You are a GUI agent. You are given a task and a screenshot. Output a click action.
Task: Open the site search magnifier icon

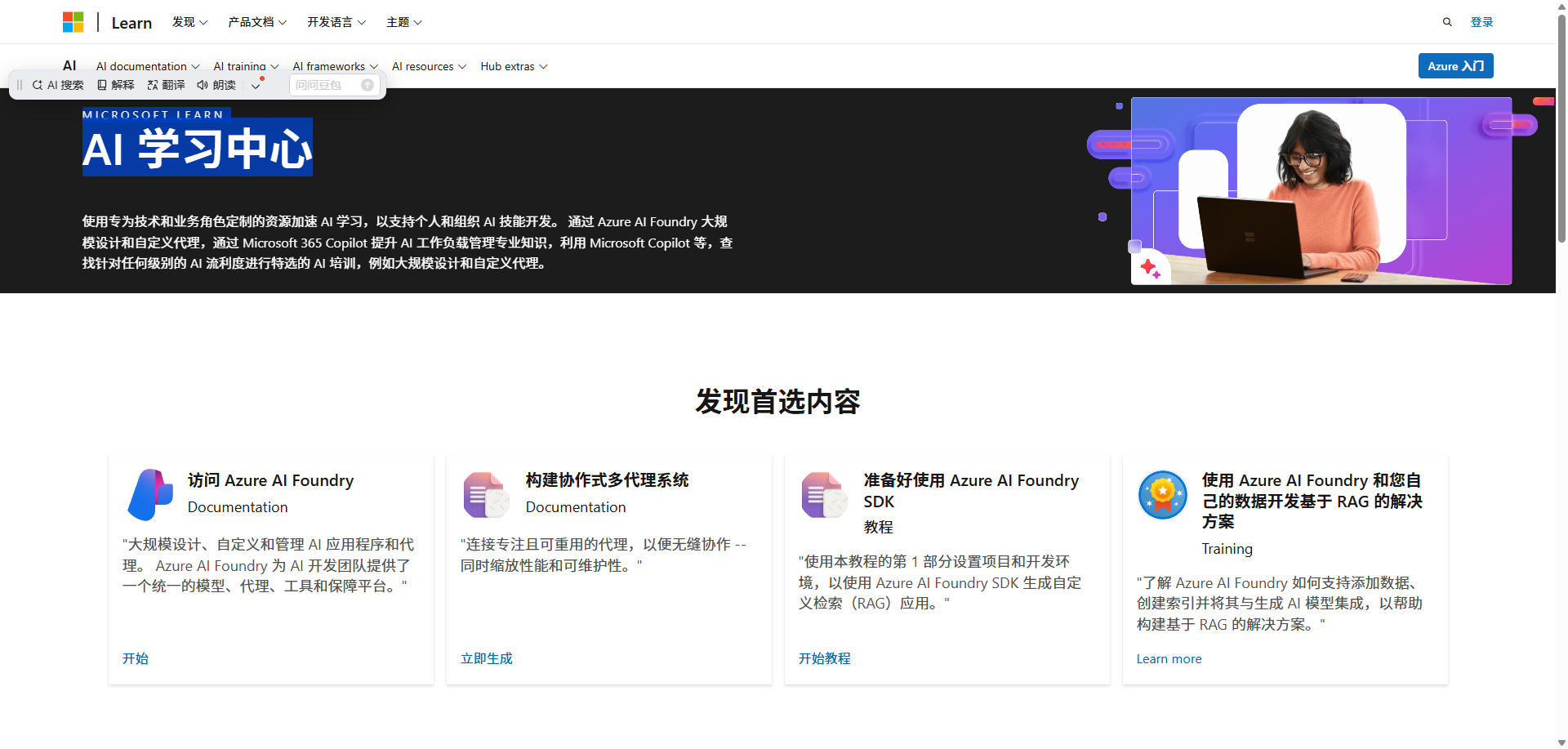pyautogui.click(x=1447, y=22)
